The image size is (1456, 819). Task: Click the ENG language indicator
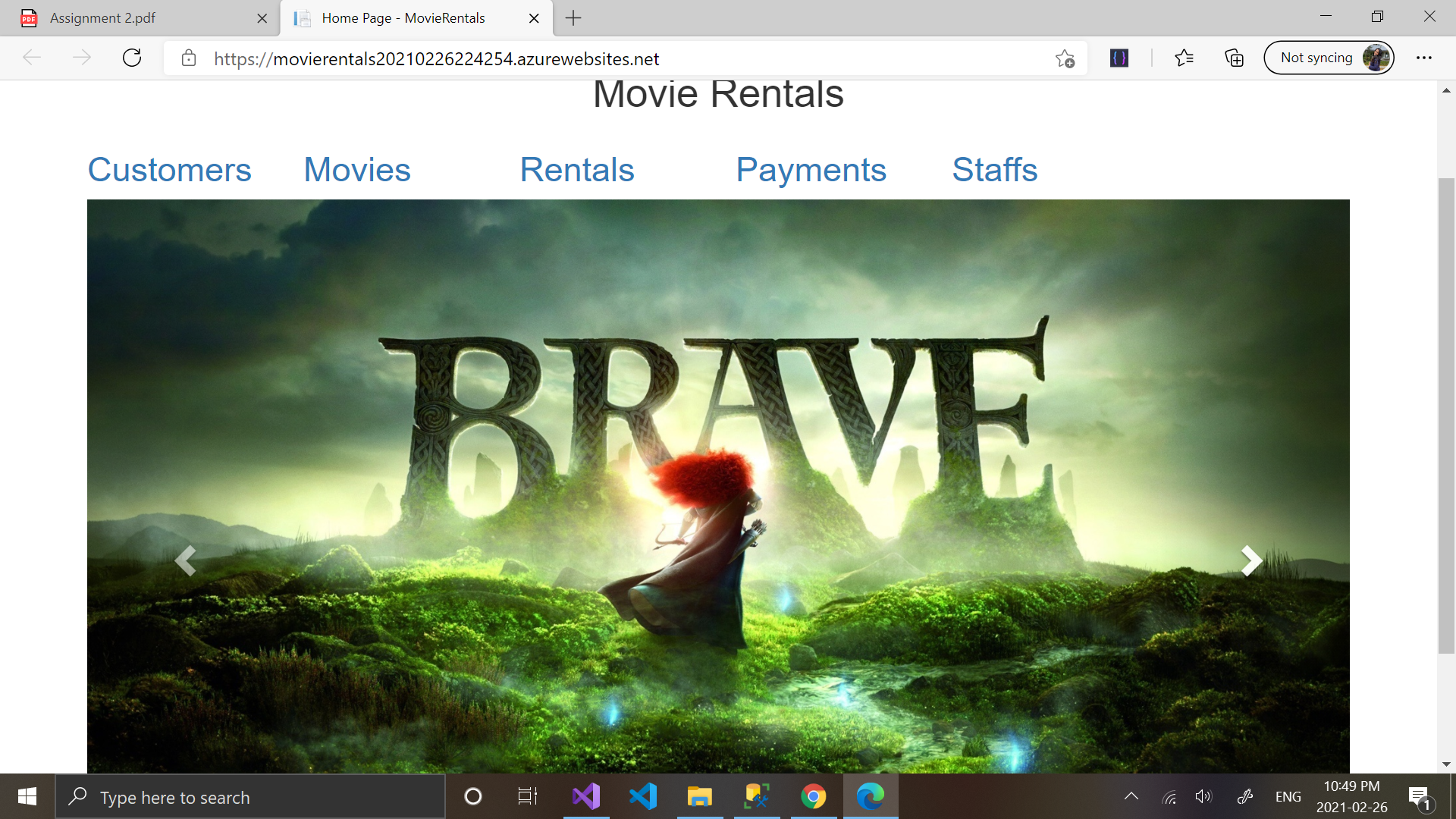[1288, 797]
